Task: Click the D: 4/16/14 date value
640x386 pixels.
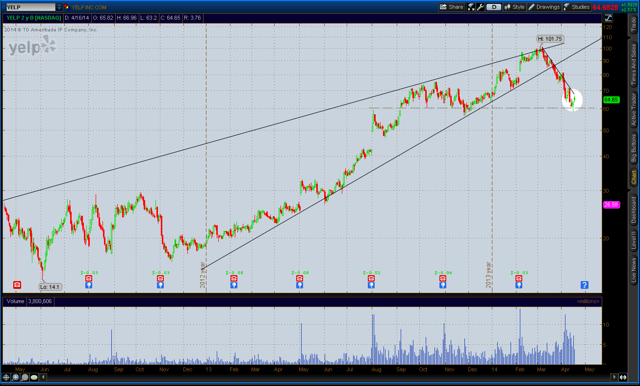Action: point(77,18)
